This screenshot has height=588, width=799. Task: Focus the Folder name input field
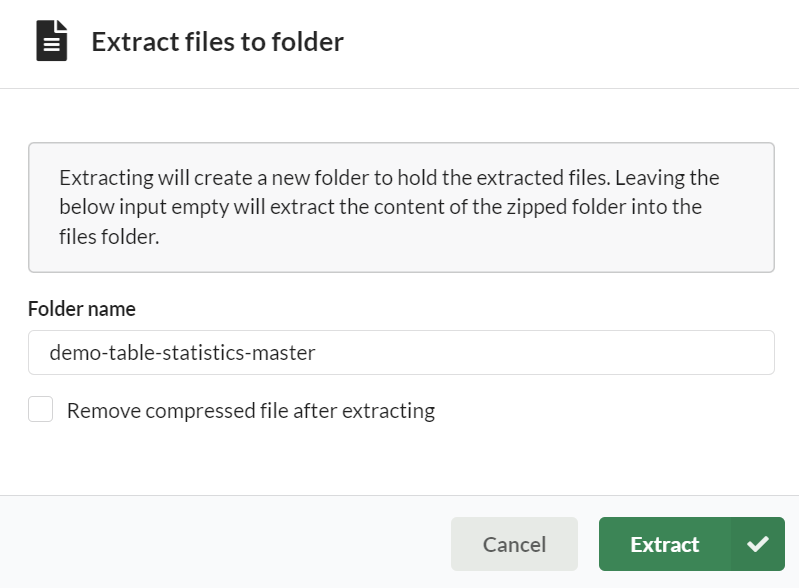(401, 352)
